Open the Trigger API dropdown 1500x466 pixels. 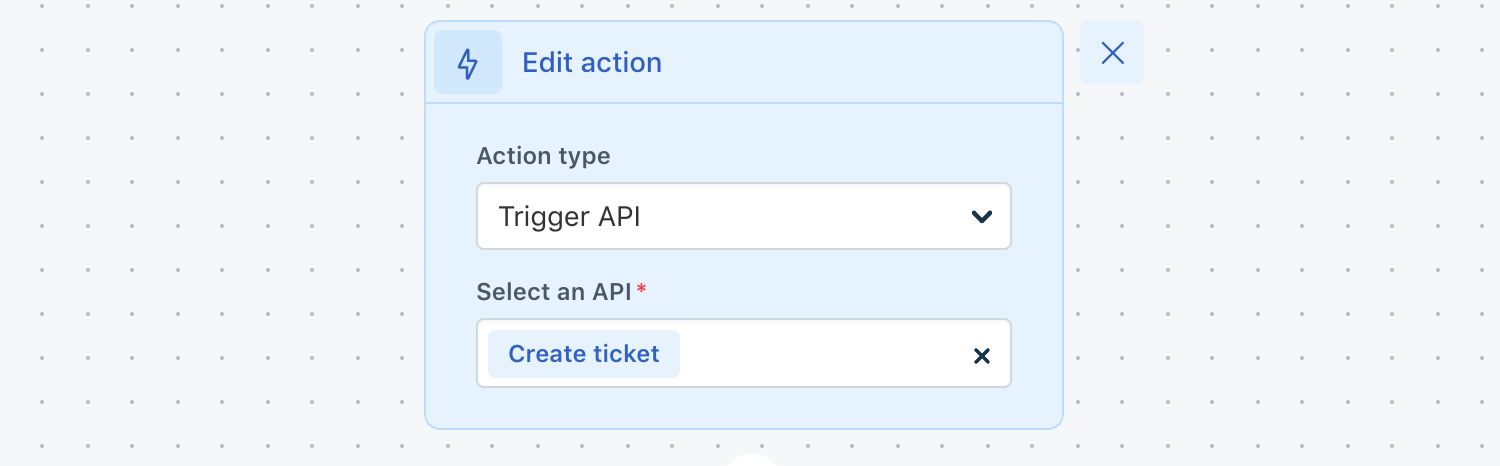744,216
